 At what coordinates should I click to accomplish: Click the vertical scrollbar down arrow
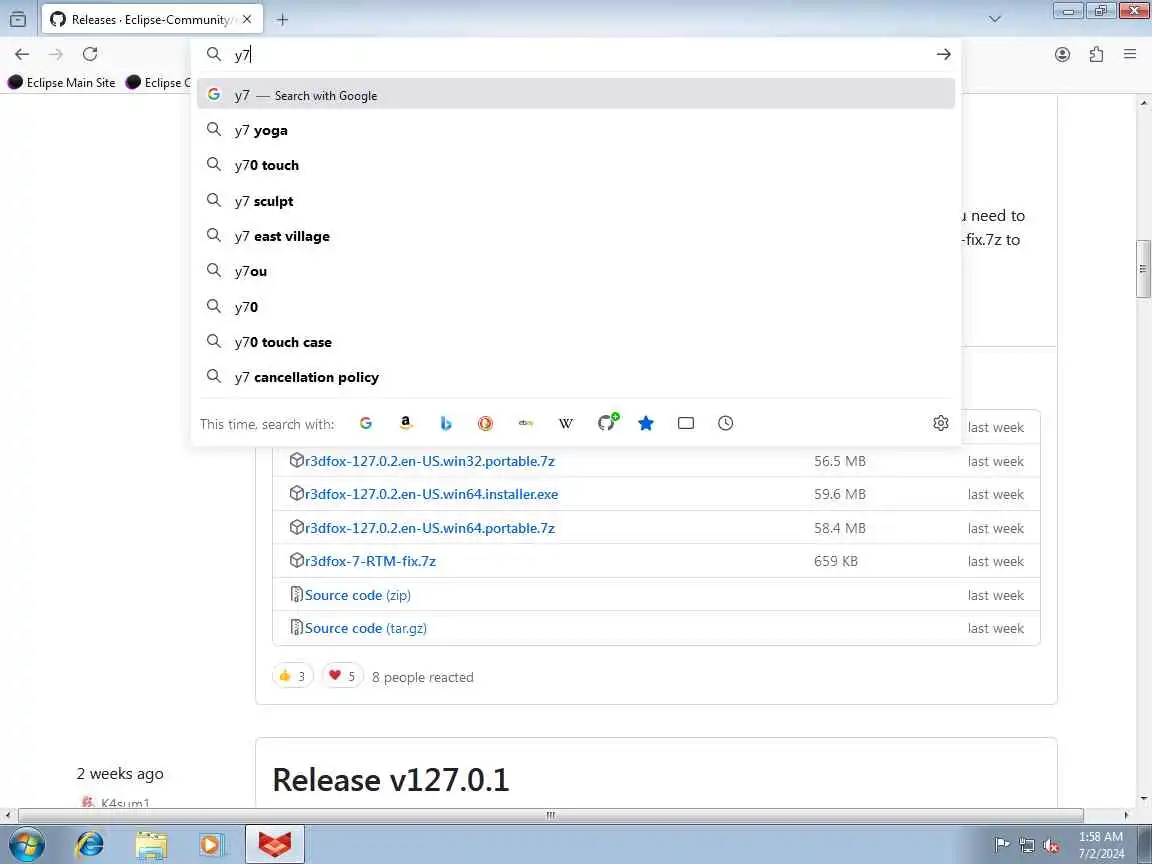pyautogui.click(x=1143, y=799)
